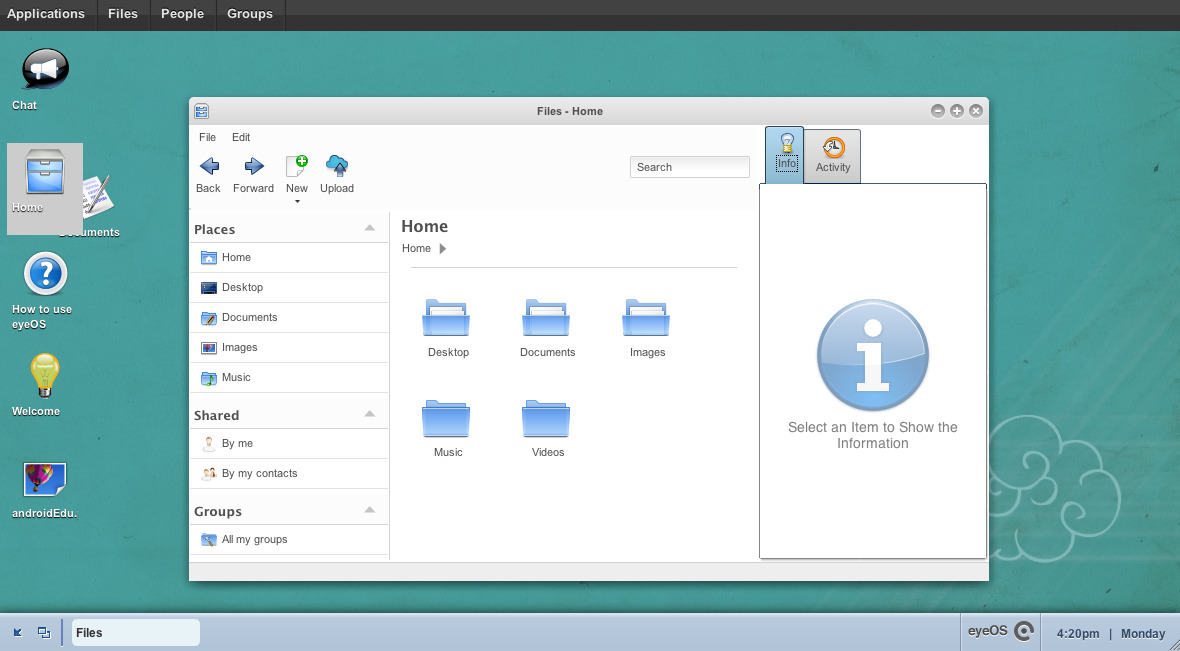This screenshot has width=1180, height=651.
Task: Collapse the Shared section
Action: coord(370,414)
